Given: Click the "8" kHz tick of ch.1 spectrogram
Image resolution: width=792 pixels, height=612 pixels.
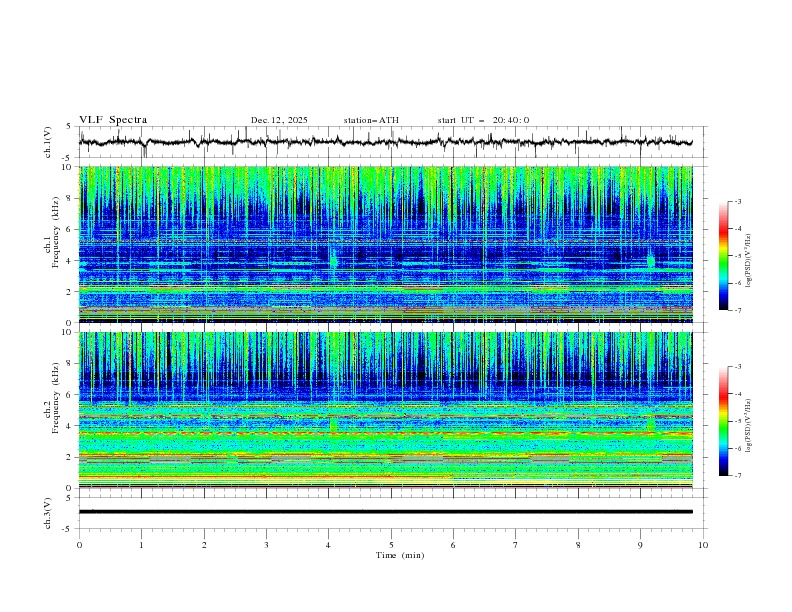Looking at the screenshot, I should 71,198.
